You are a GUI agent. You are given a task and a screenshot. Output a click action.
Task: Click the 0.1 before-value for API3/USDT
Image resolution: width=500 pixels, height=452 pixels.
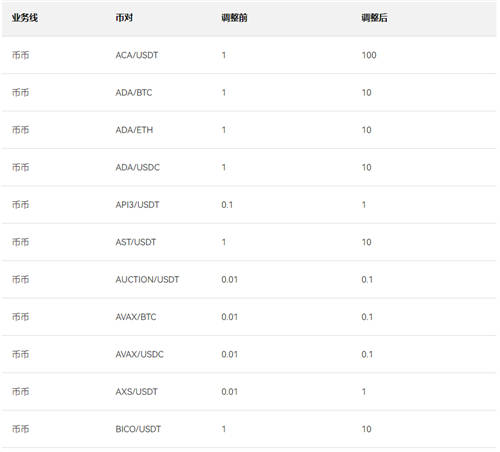coord(227,205)
